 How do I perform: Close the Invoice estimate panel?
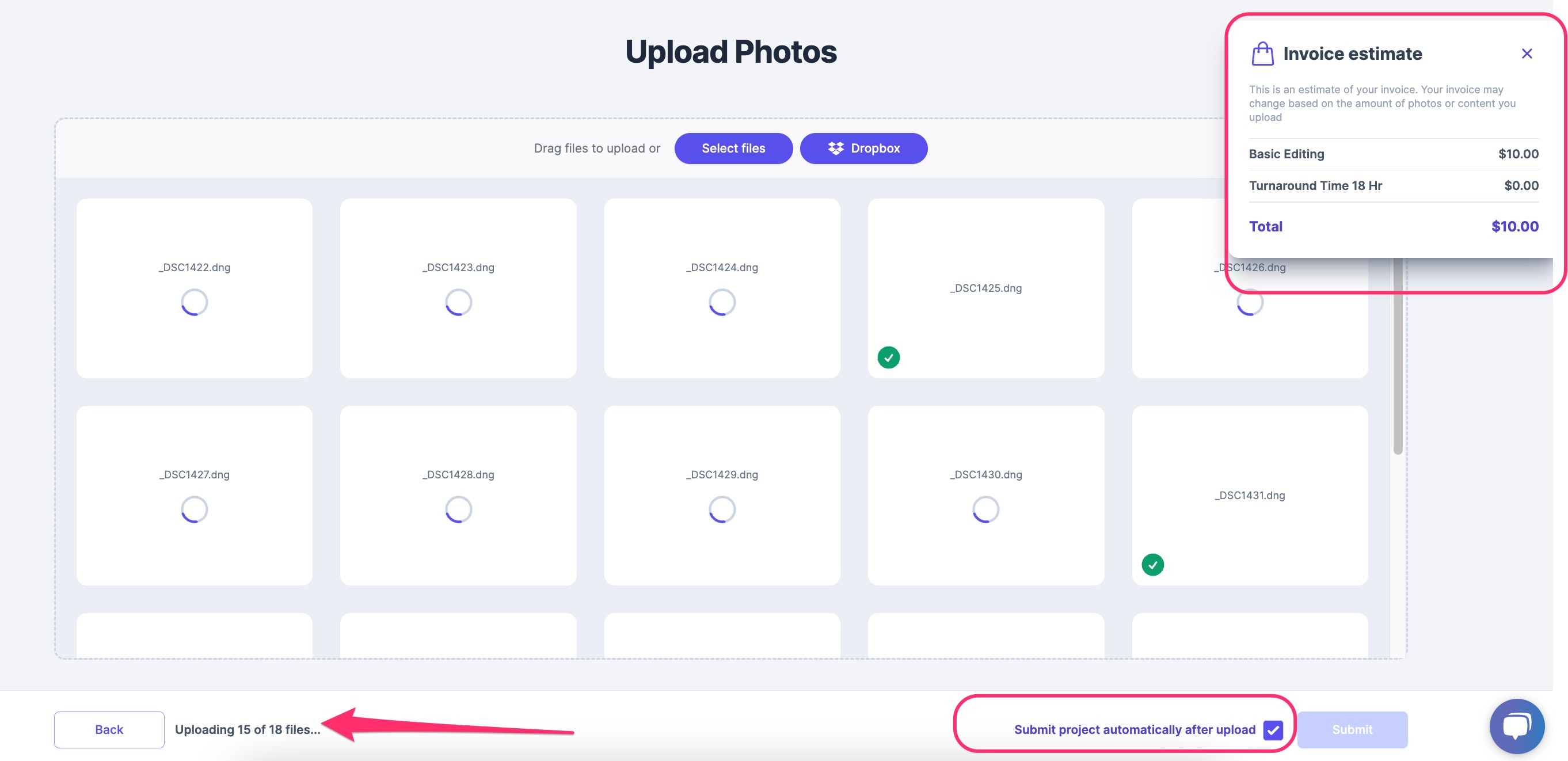1526,54
